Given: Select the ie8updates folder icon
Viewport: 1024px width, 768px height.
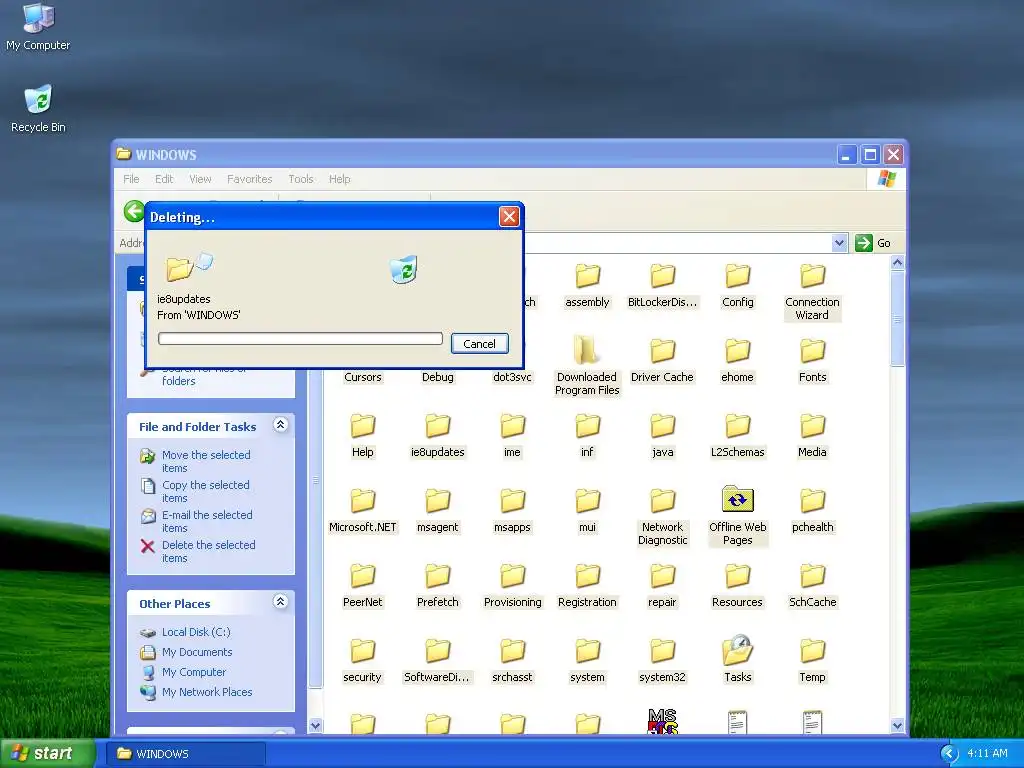Looking at the screenshot, I should tap(438, 426).
